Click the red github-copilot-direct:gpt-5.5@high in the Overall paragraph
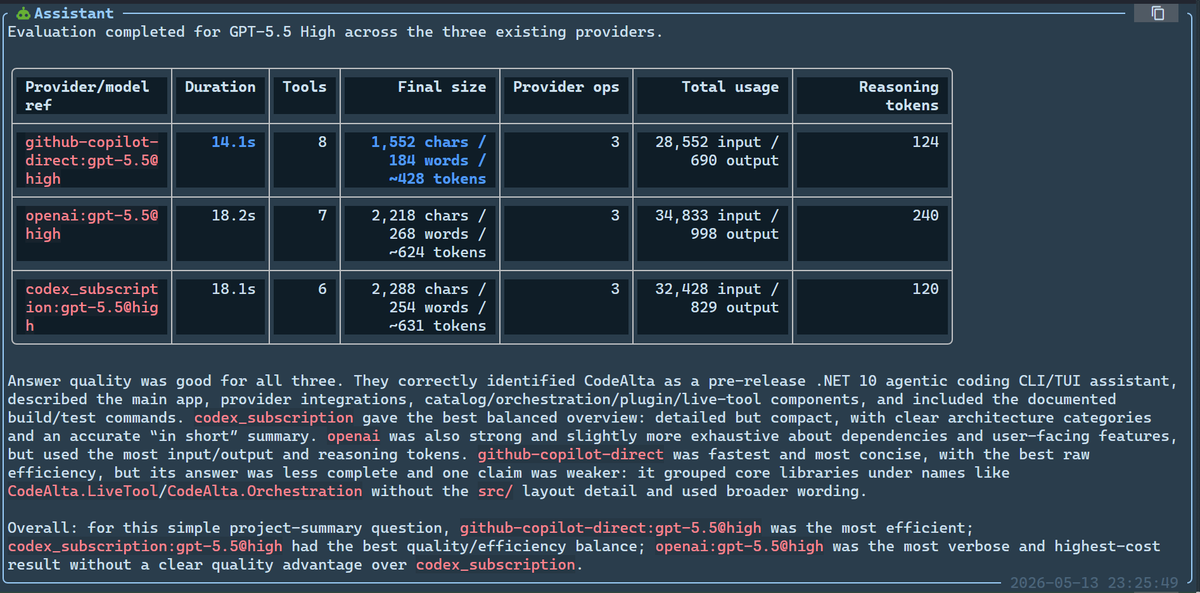 [610, 528]
